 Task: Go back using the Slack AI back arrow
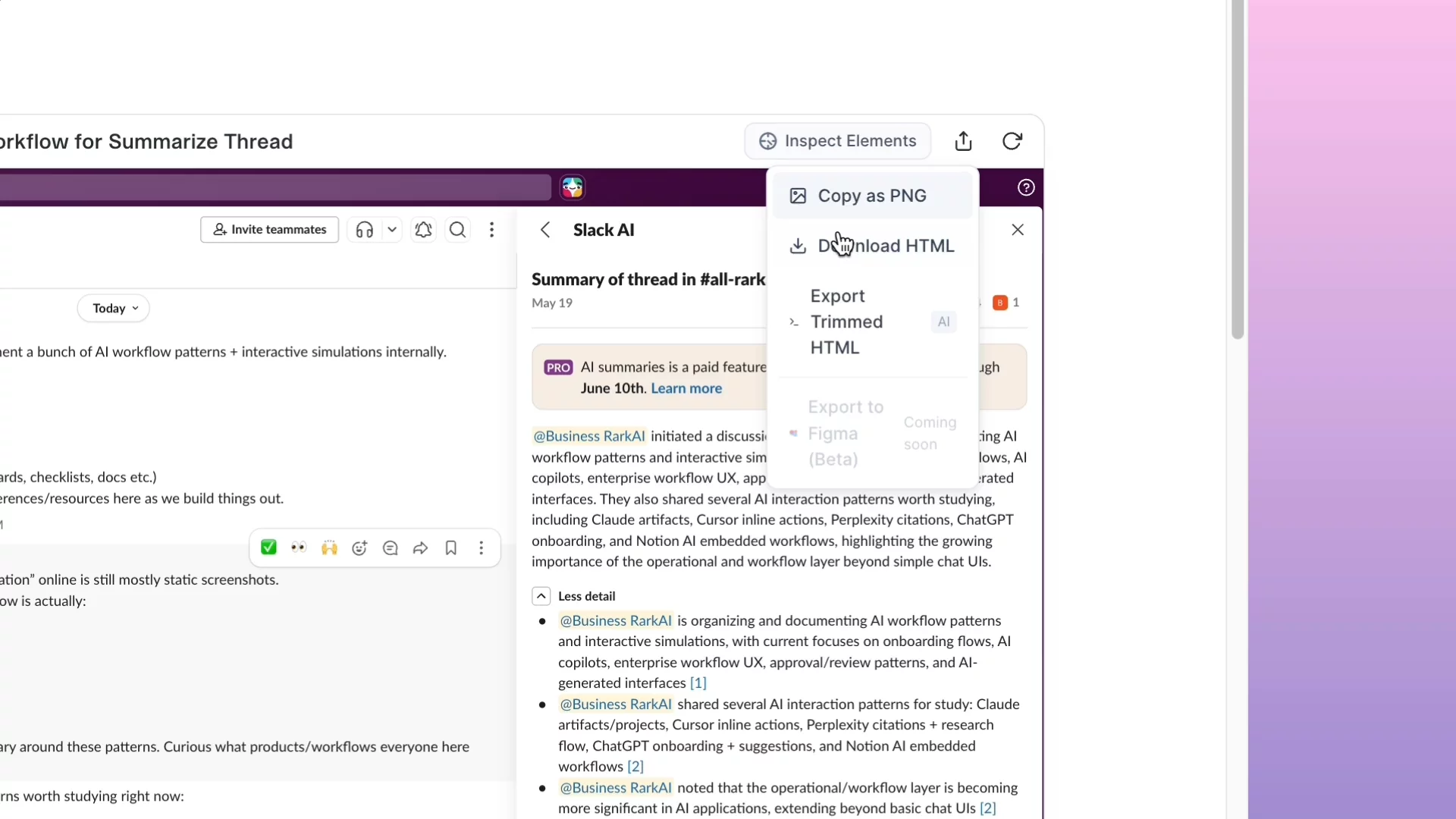pyautogui.click(x=545, y=230)
